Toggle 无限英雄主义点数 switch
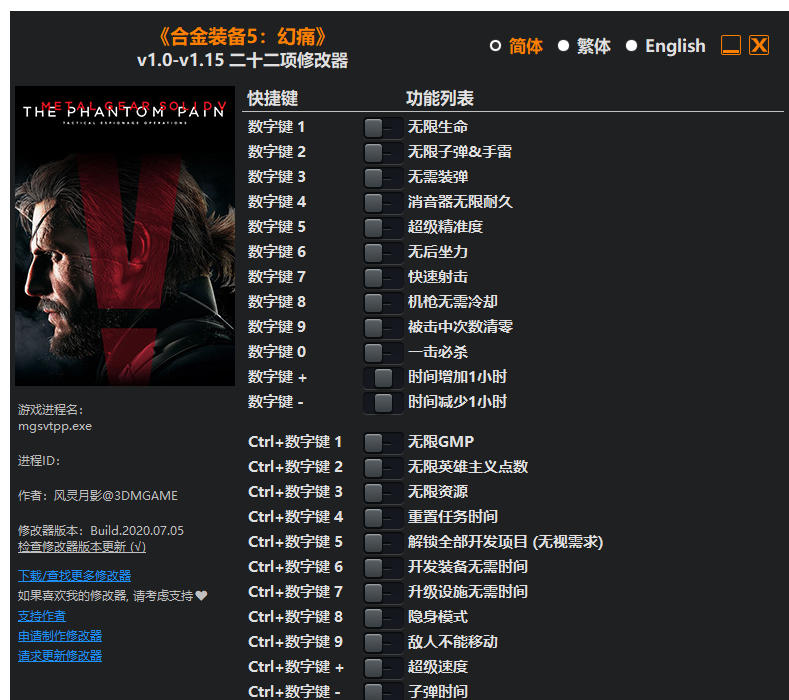Screen dimensions: 789x700 (383, 468)
